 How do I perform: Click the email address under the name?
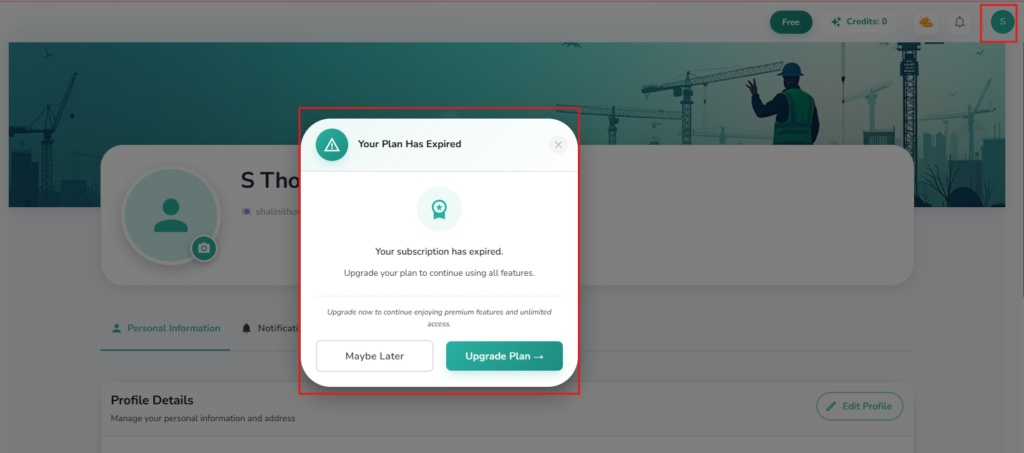[x=272, y=211]
